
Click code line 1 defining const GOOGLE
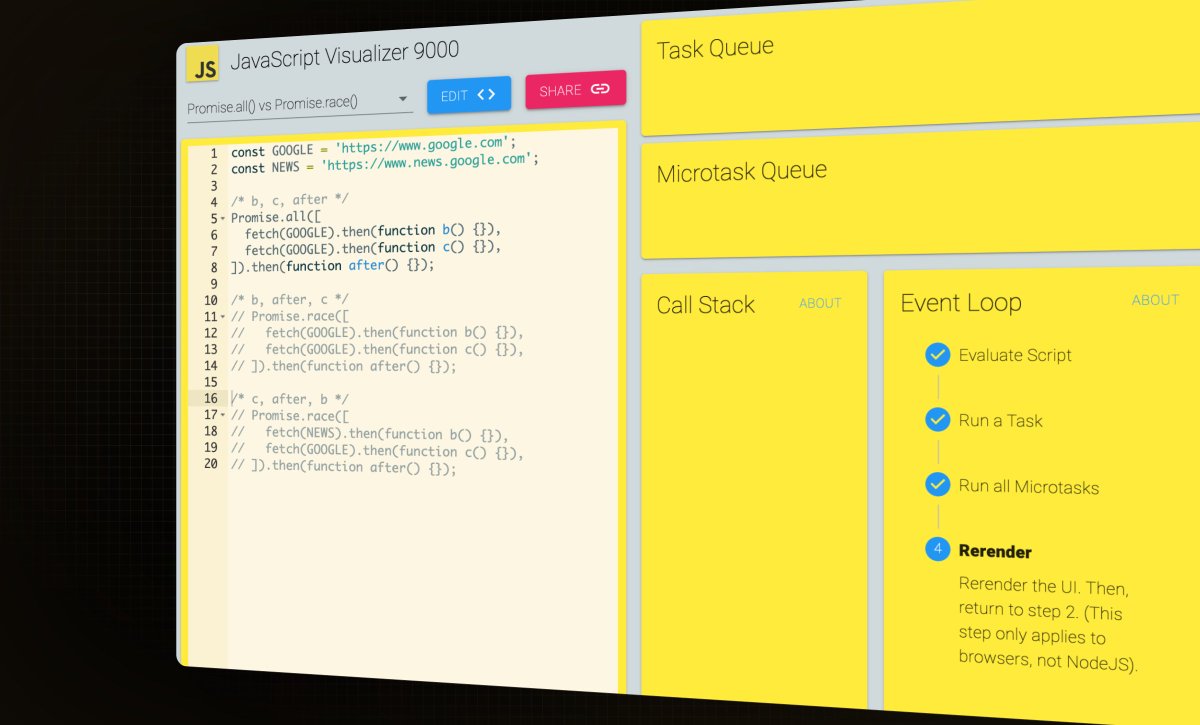point(373,146)
